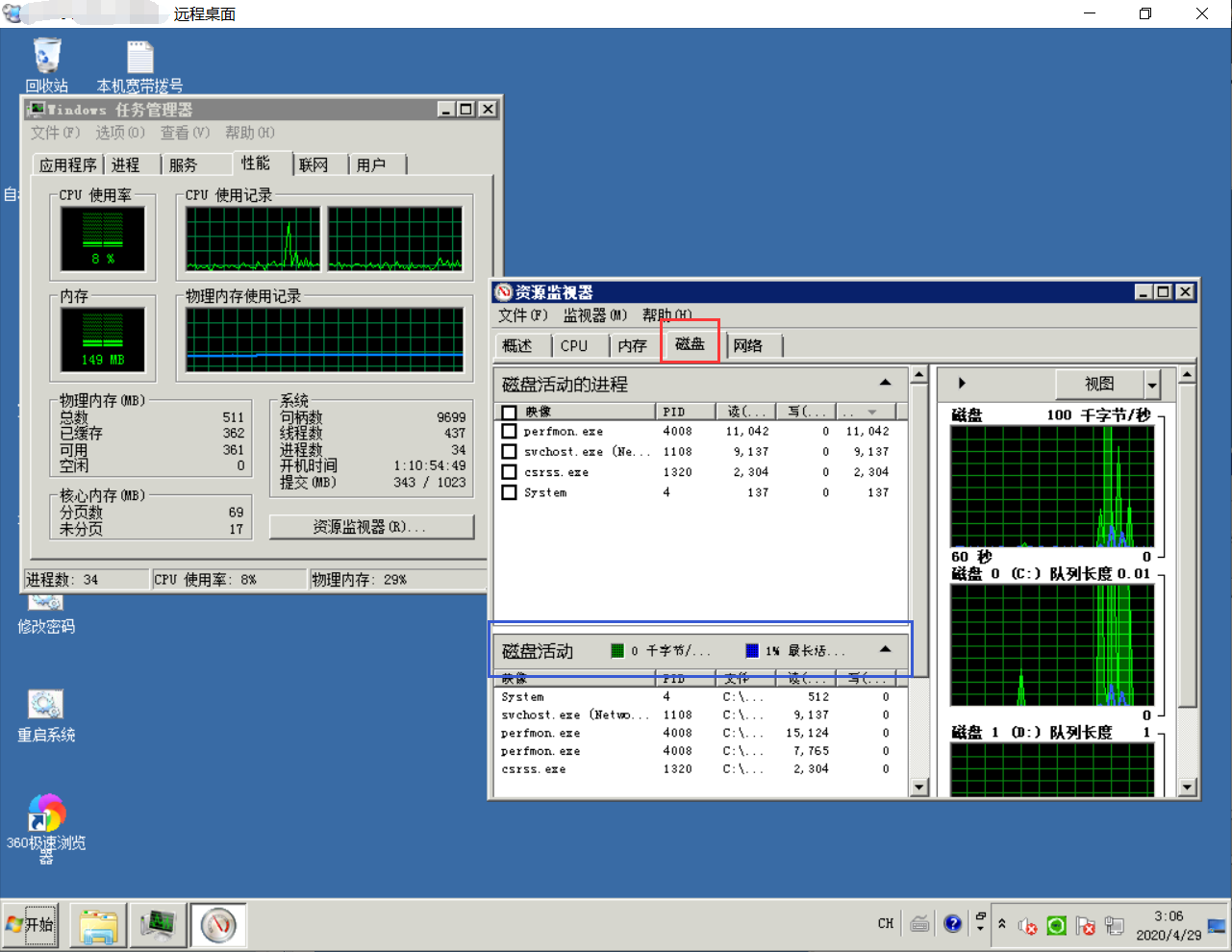
Task: Open the 文件(F) menu in Resource Monitor
Action: click(523, 315)
